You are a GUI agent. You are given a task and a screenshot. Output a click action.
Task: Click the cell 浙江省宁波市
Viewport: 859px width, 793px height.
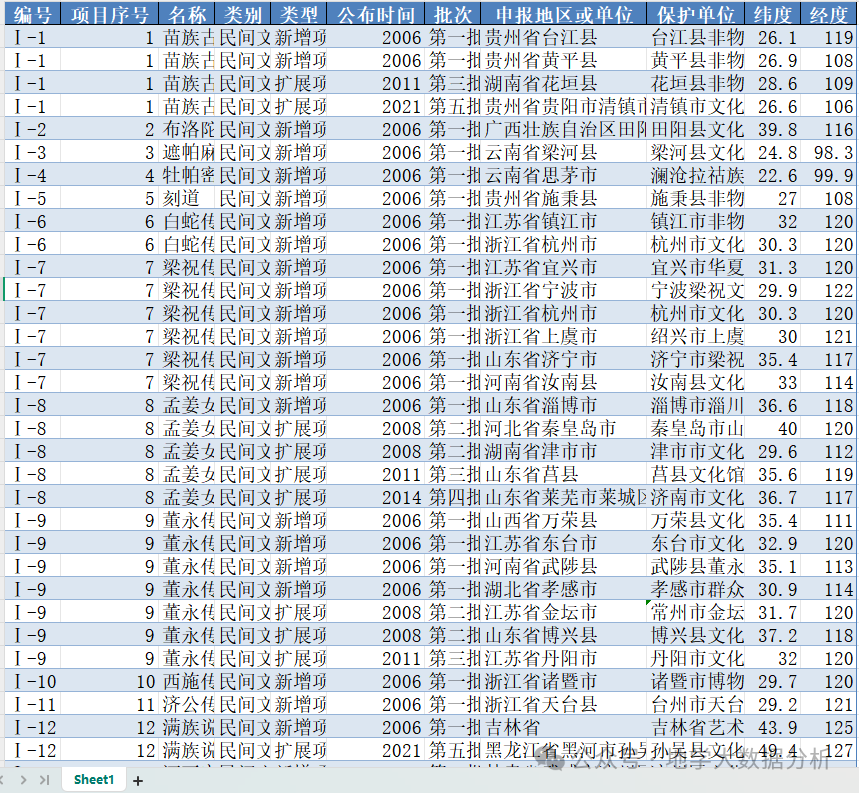[x=564, y=290]
